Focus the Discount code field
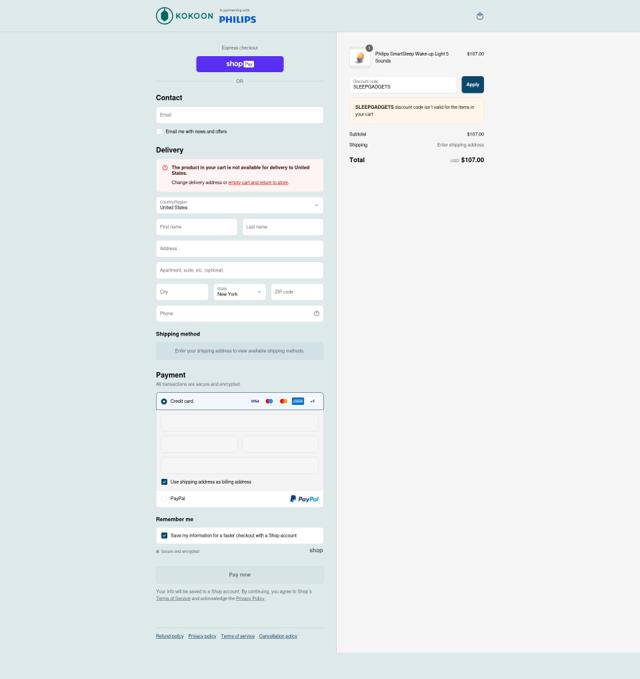 pyautogui.click(x=403, y=85)
